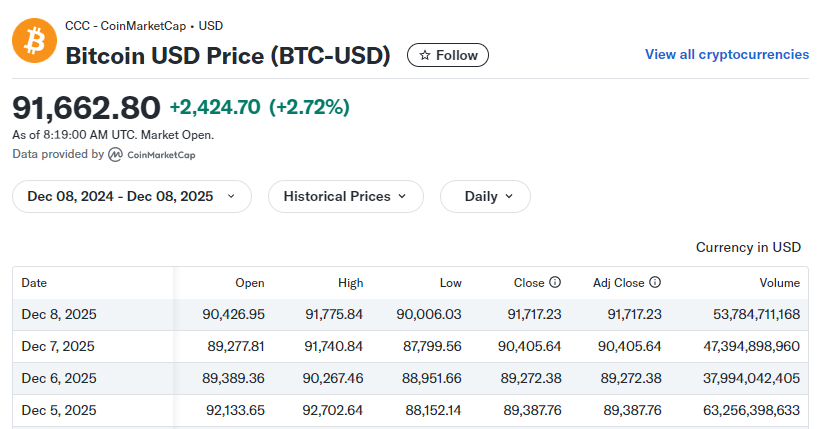The width and height of the screenshot is (827, 429).
Task: Click high value 92,702.64
Action: click(332, 411)
